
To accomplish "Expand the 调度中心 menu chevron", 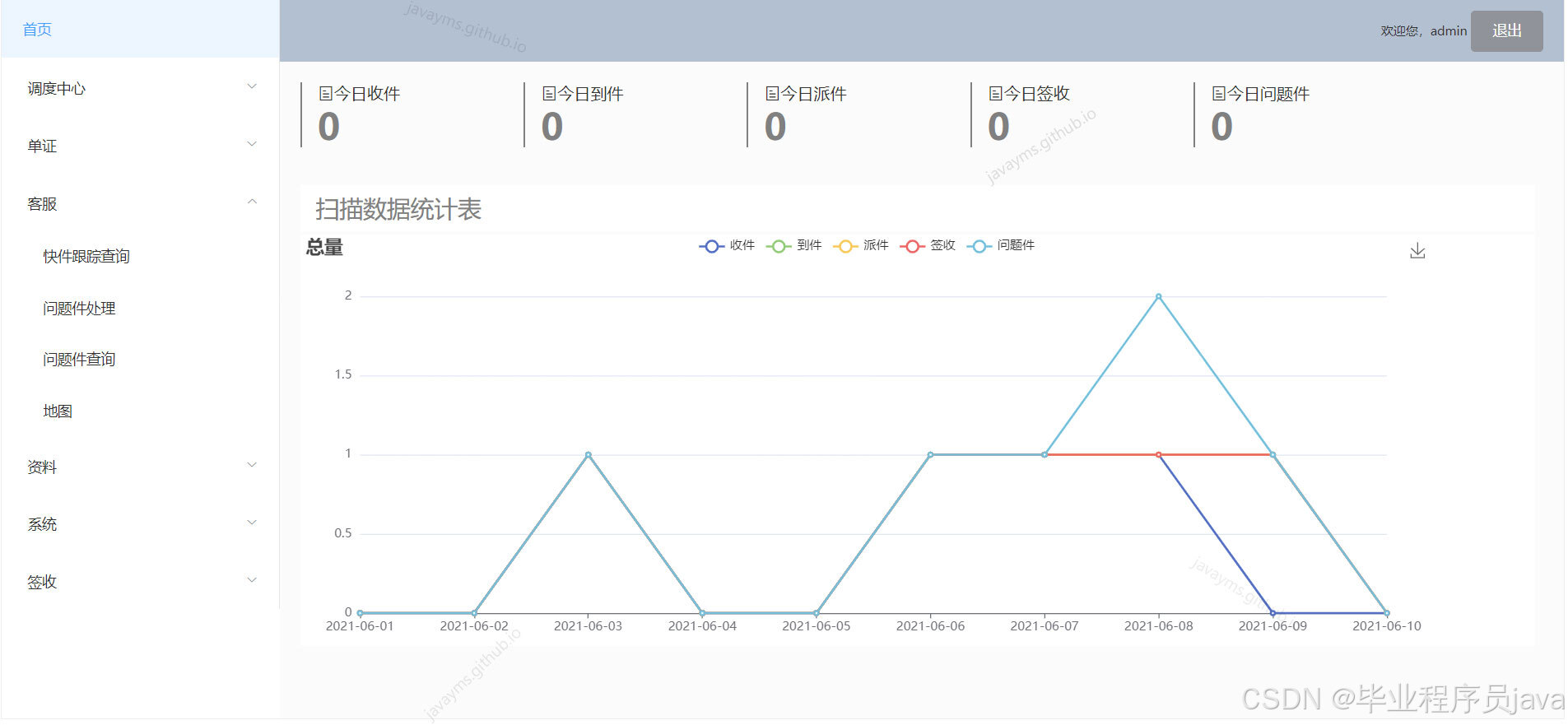I will 253,86.
